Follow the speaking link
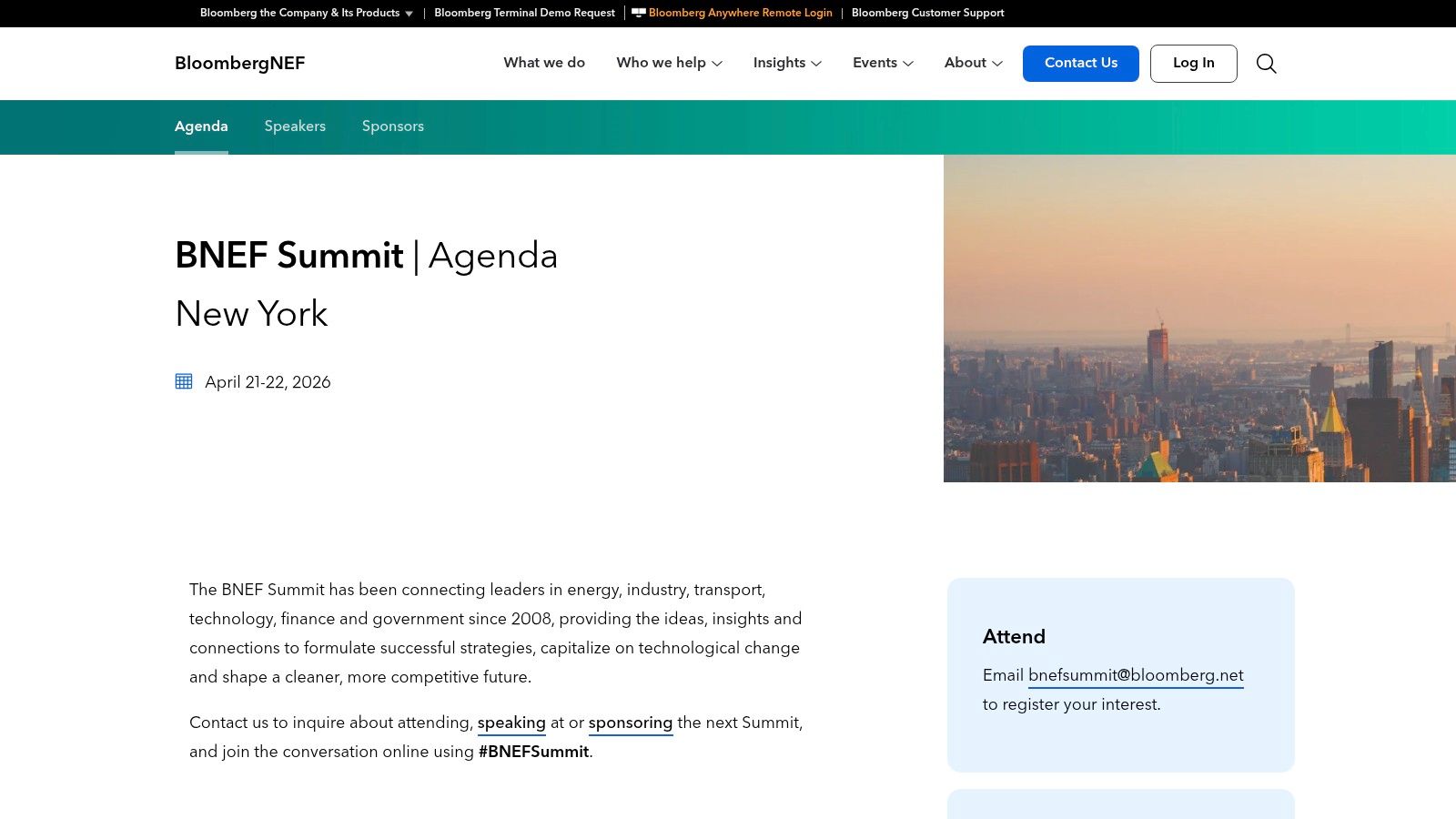Image resolution: width=1456 pixels, height=819 pixels. tap(511, 723)
